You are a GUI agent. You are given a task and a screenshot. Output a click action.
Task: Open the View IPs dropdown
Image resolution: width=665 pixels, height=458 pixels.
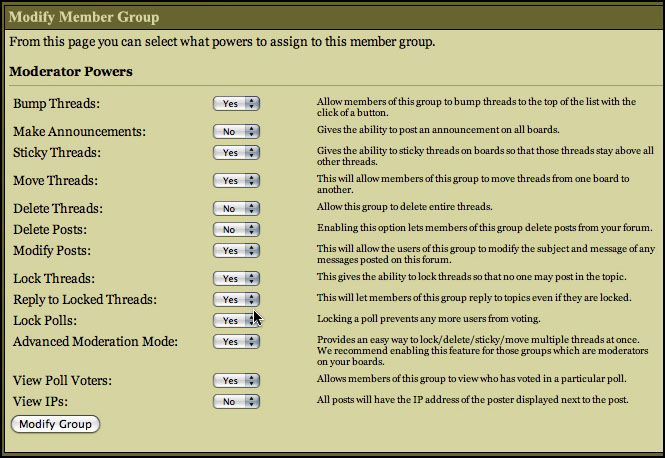pyautogui.click(x=236, y=401)
